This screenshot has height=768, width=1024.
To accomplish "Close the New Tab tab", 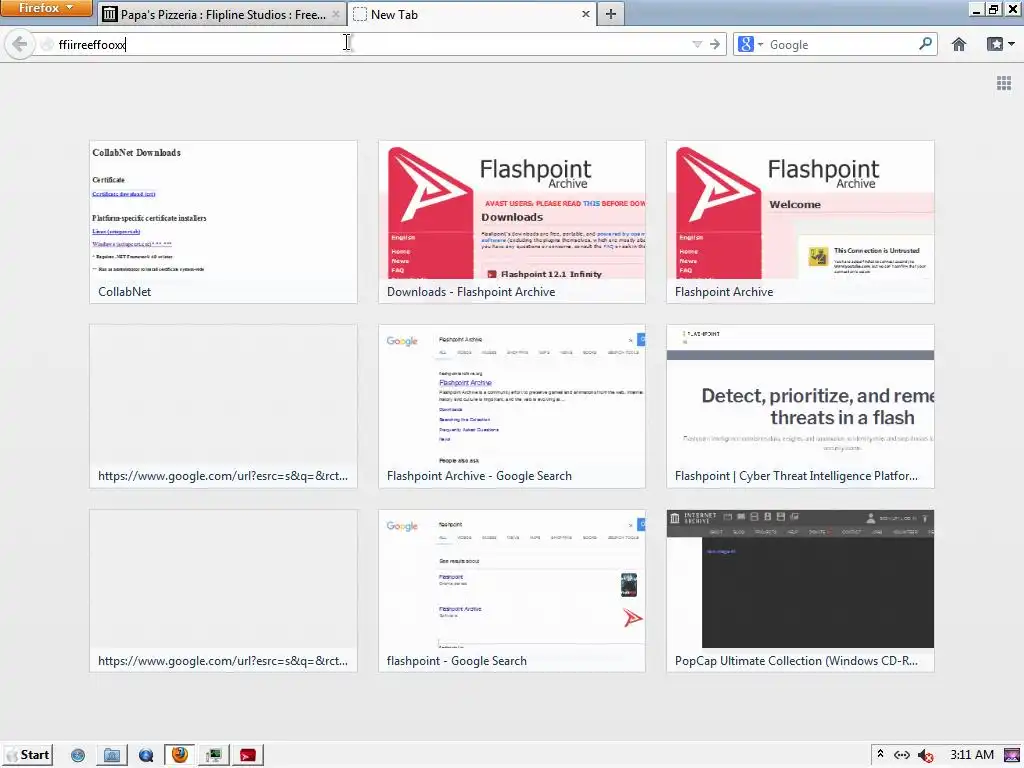I will coord(585,14).
